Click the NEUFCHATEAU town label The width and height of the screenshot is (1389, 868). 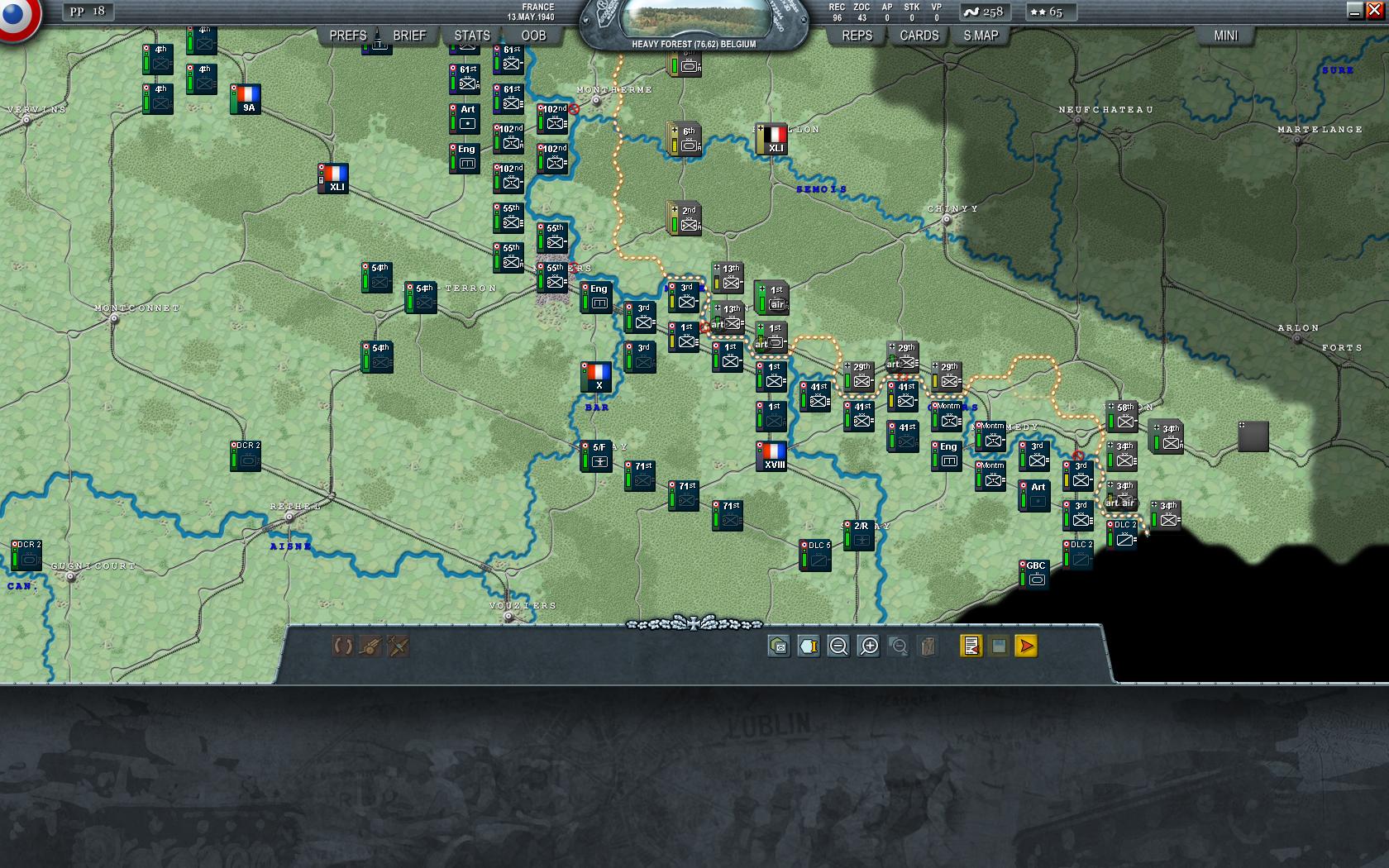(1105, 109)
